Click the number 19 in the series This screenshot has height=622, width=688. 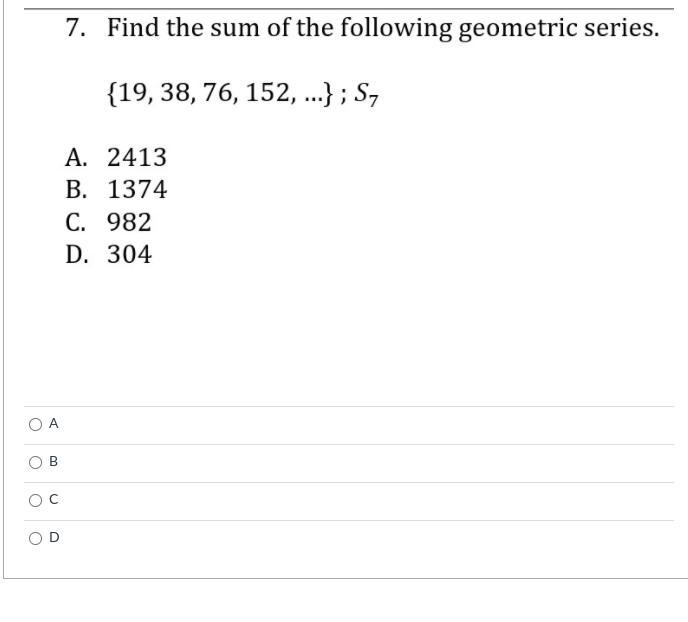pos(128,95)
